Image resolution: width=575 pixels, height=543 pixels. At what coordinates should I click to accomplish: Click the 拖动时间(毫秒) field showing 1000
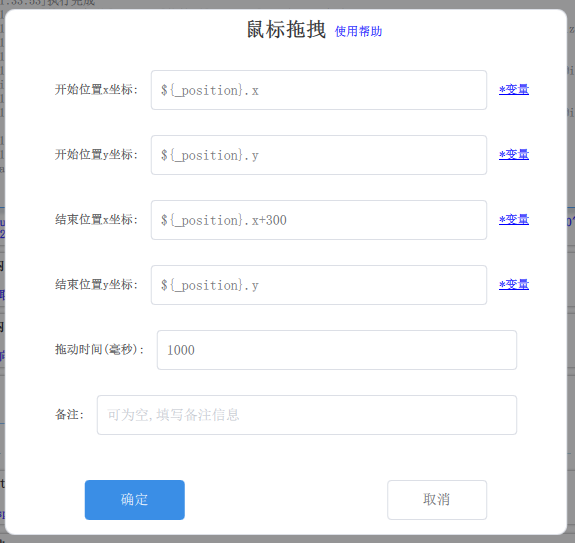tap(337, 350)
